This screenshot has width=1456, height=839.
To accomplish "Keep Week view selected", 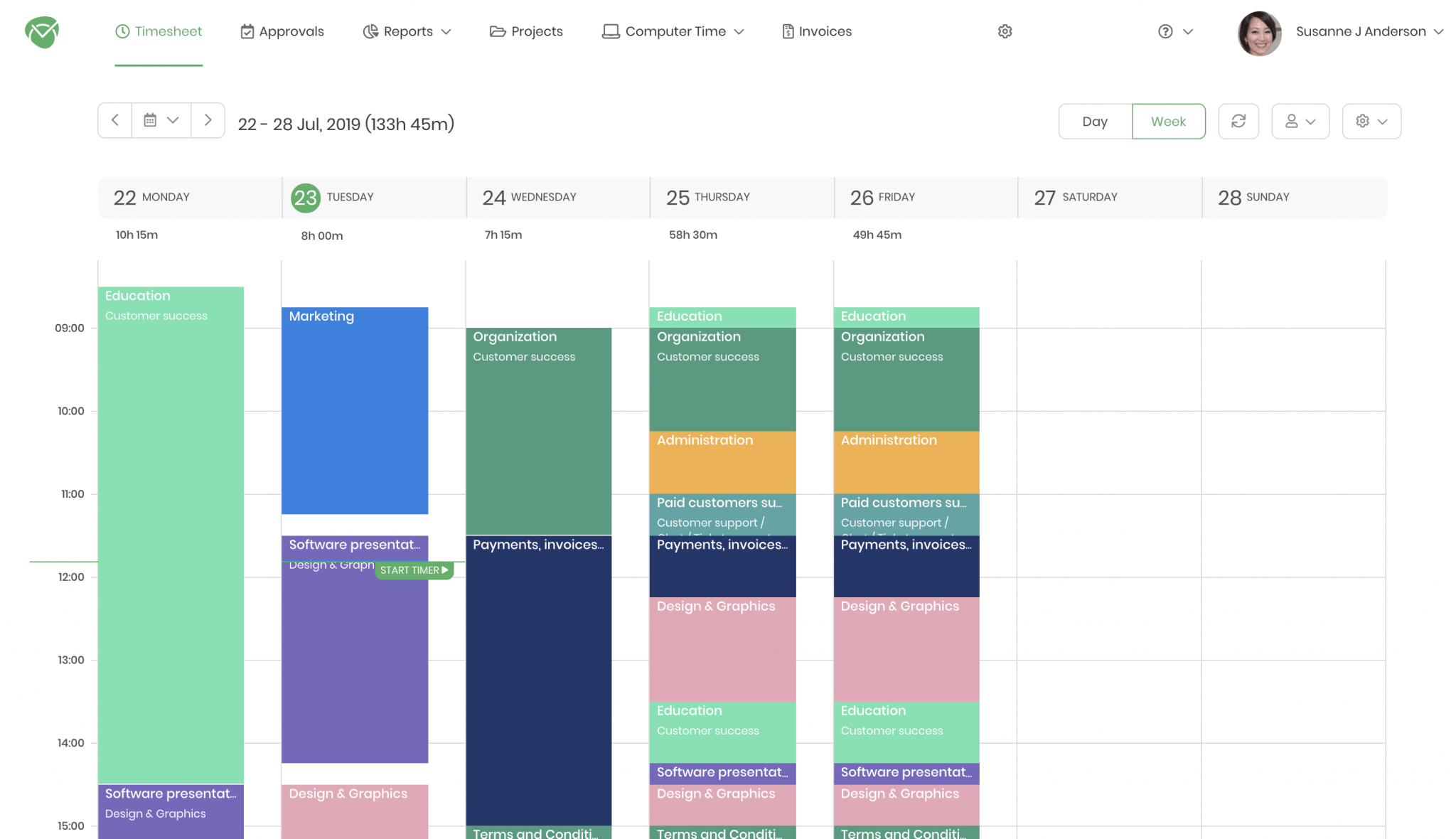I will click(1168, 121).
